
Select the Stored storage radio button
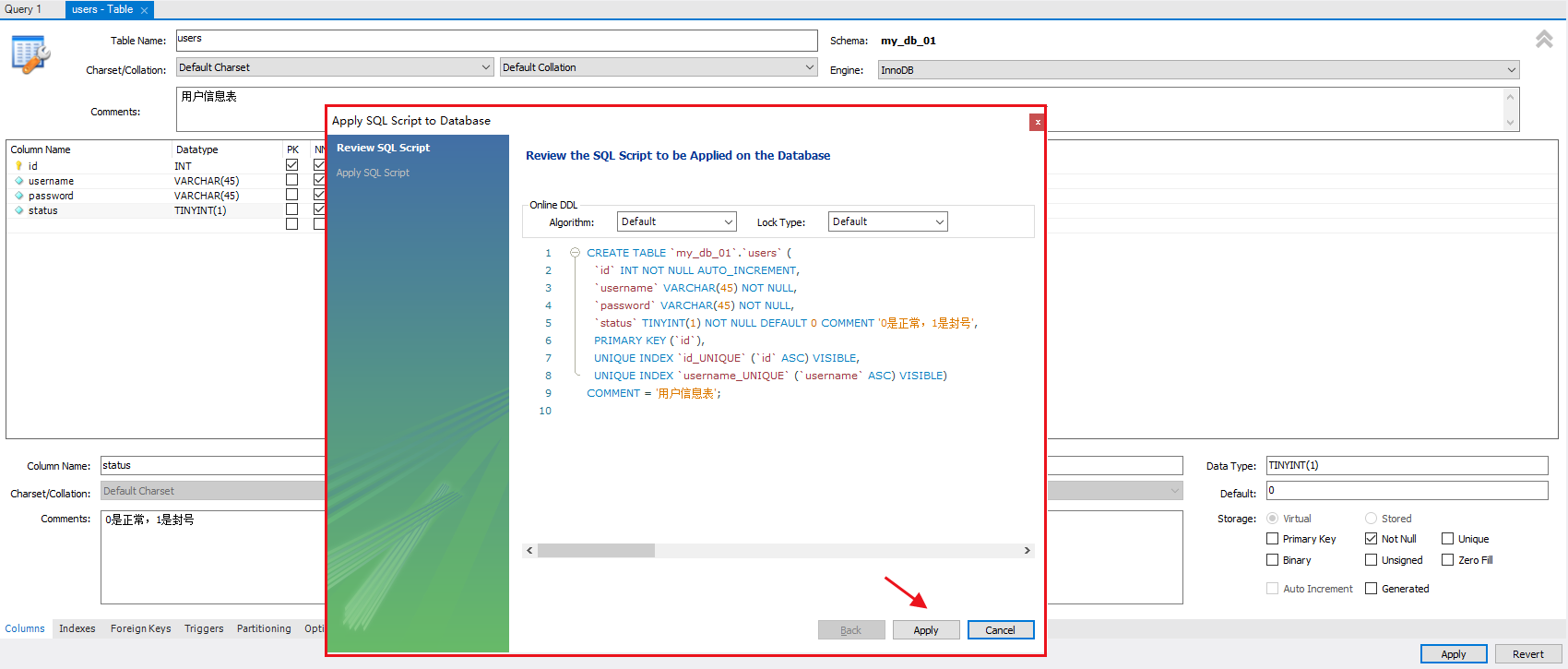pos(1372,519)
